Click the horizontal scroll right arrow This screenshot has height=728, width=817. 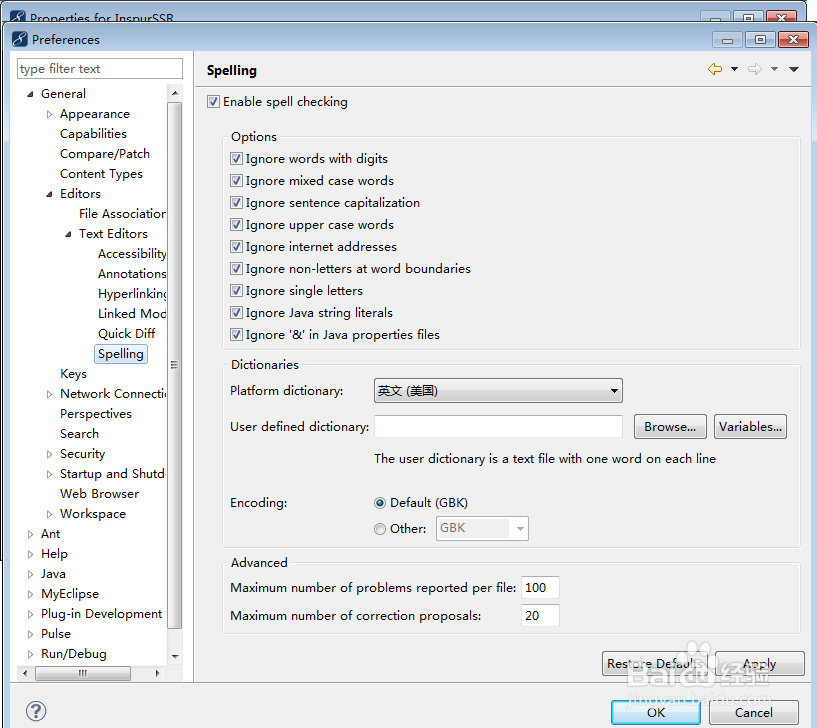tap(157, 673)
